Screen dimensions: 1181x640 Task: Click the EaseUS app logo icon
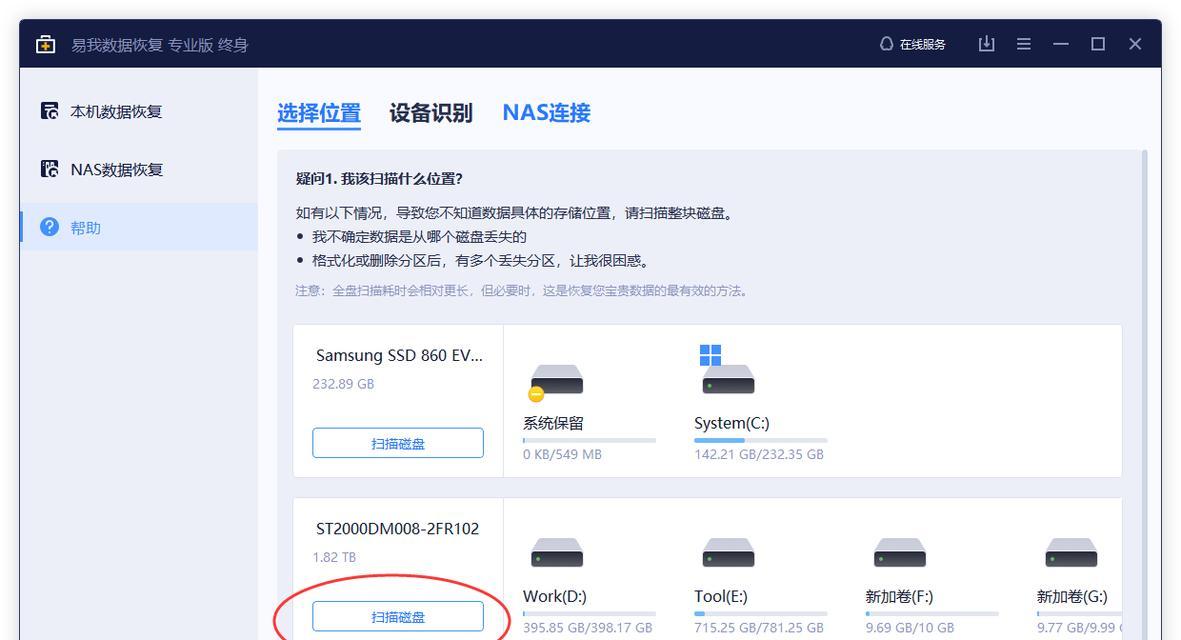pyautogui.click(x=46, y=44)
